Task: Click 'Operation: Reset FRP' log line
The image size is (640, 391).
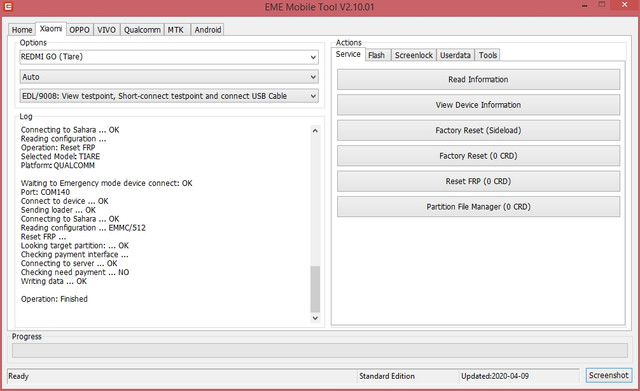Action: tap(58, 148)
